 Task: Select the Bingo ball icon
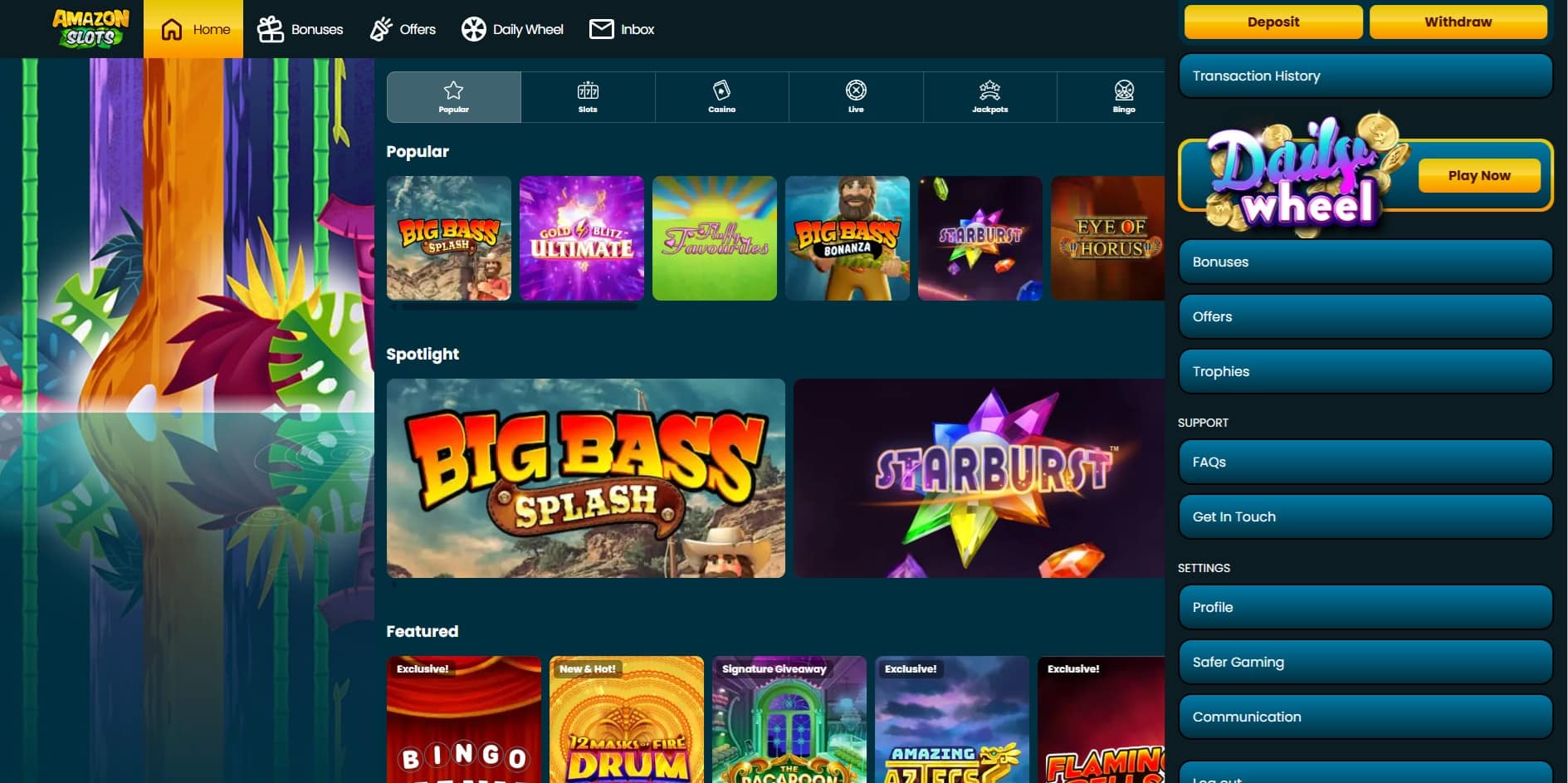[x=1124, y=89]
